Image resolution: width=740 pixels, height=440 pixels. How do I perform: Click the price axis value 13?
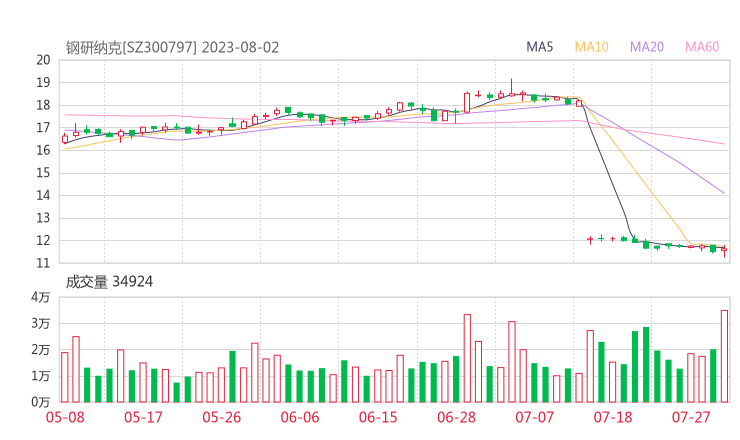click(43, 218)
